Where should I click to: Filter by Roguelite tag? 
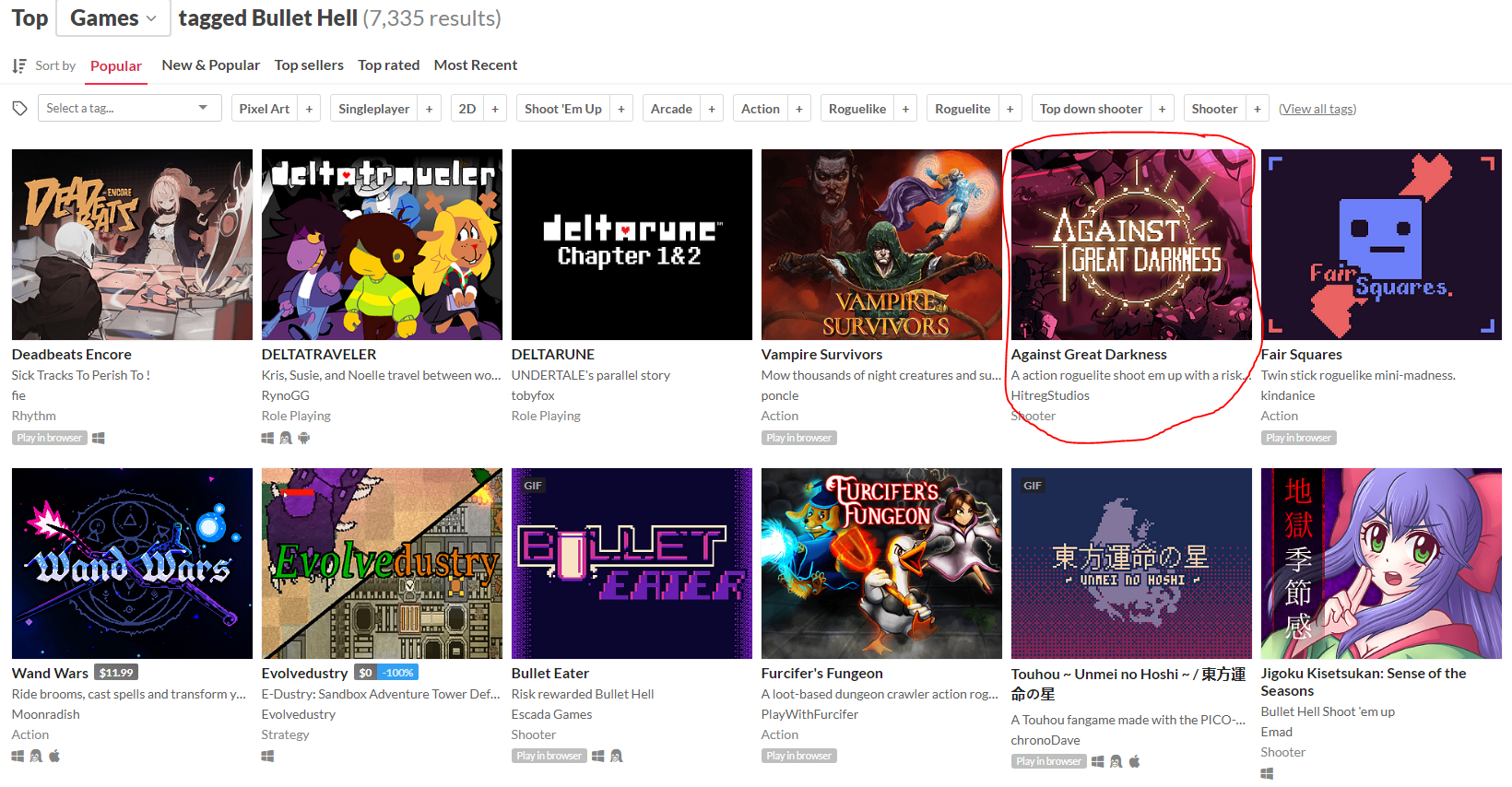963,109
